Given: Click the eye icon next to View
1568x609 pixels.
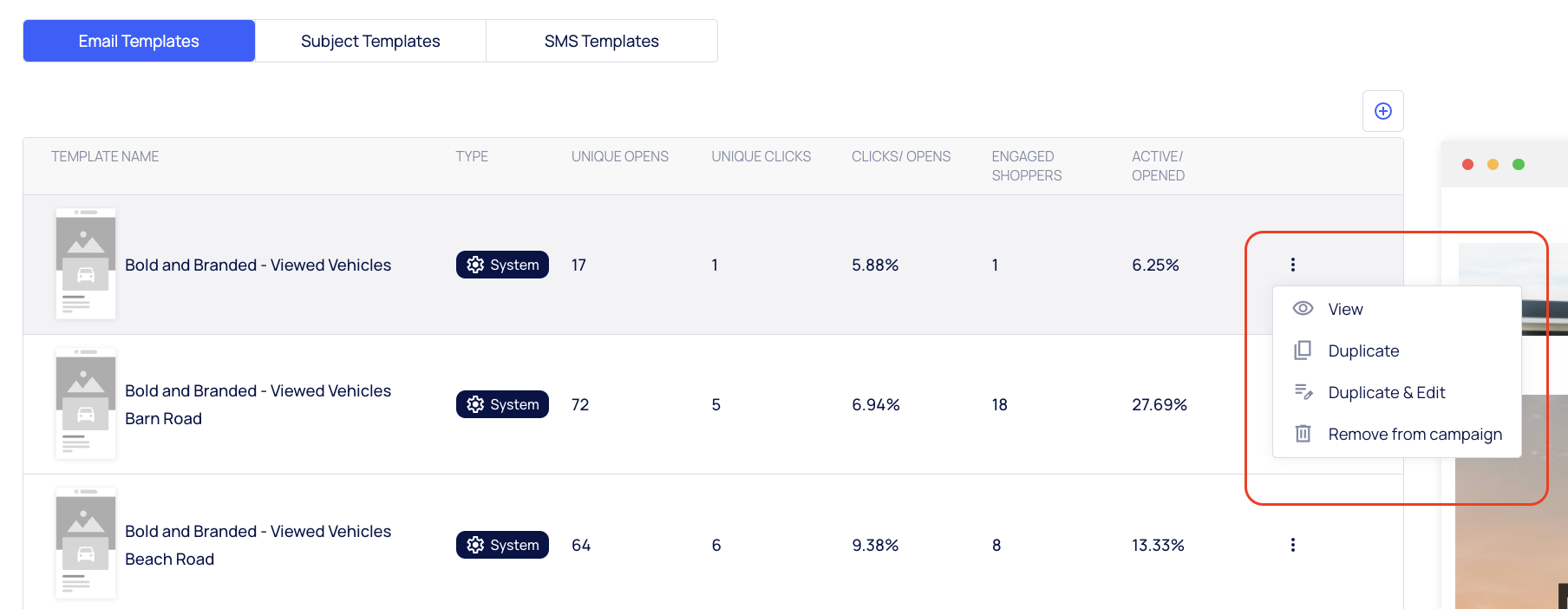Looking at the screenshot, I should click(x=1303, y=309).
